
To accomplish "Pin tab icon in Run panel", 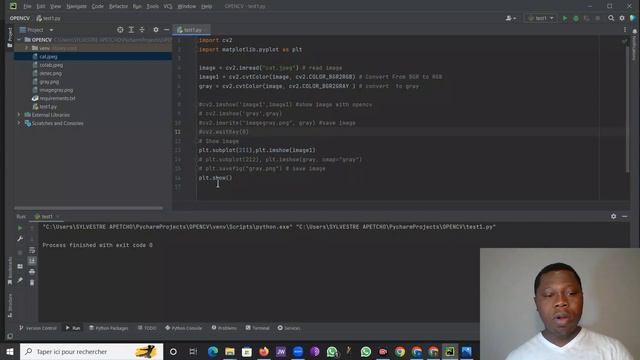I will coord(20,280).
